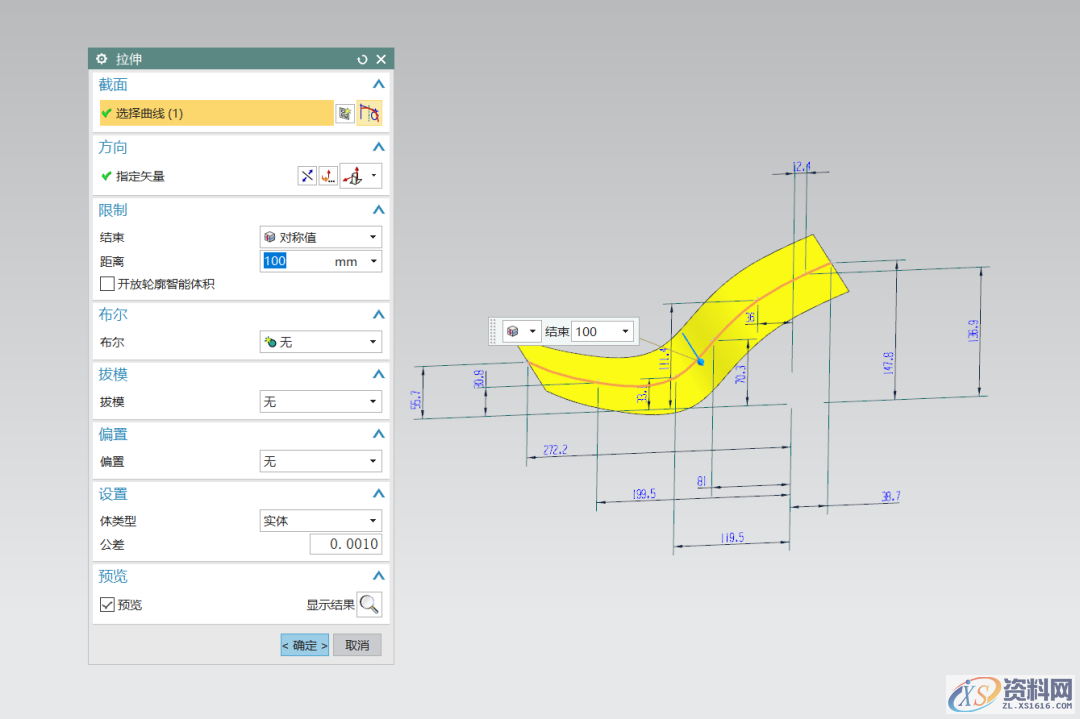
Task: Click the 确定 button
Action: pyautogui.click(x=304, y=645)
